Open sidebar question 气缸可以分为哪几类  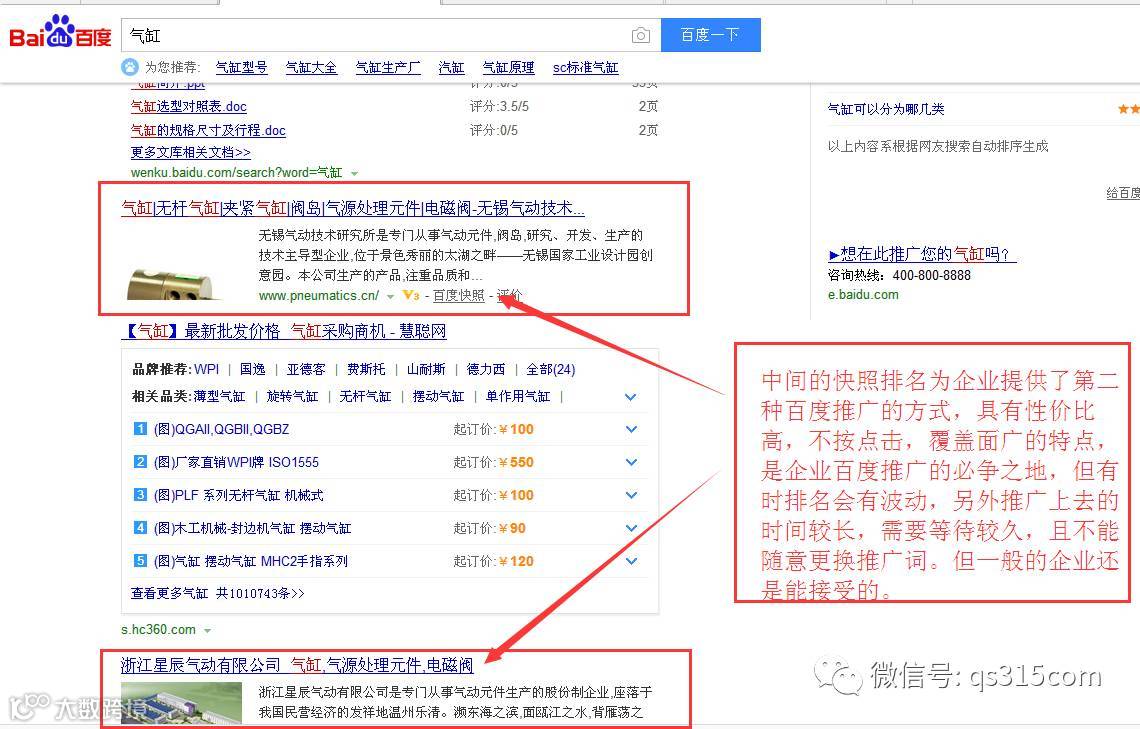(886, 109)
